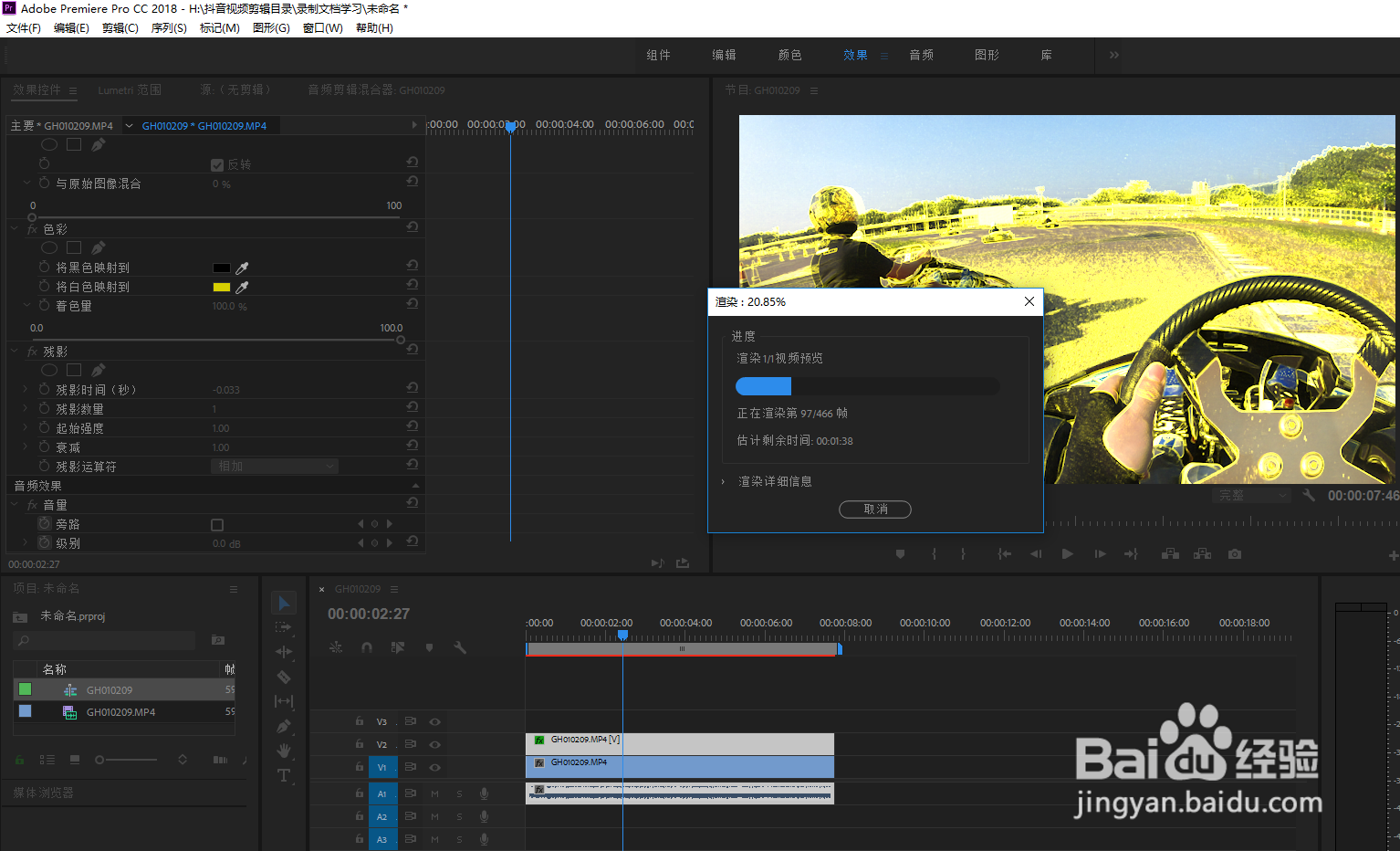
Task: Reset the 着色量 parameter
Action: (413, 304)
